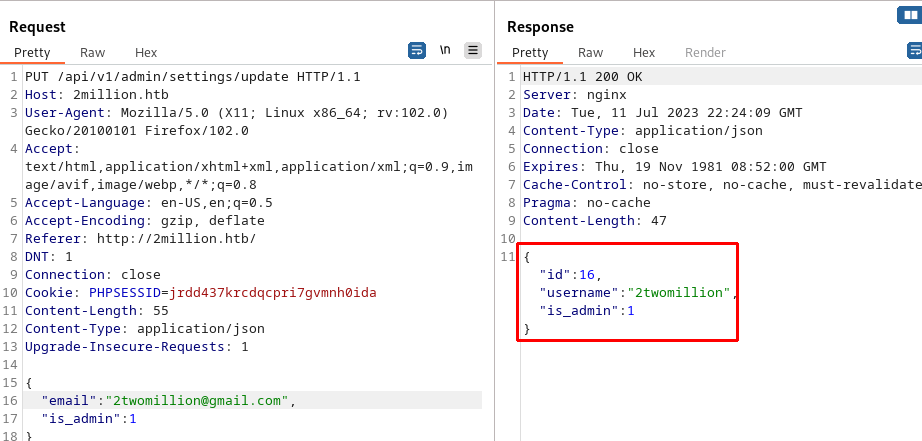This screenshot has height=441, width=922.
Task: Click the HTTP/1.1 200 OK status line
Action: pos(583,77)
